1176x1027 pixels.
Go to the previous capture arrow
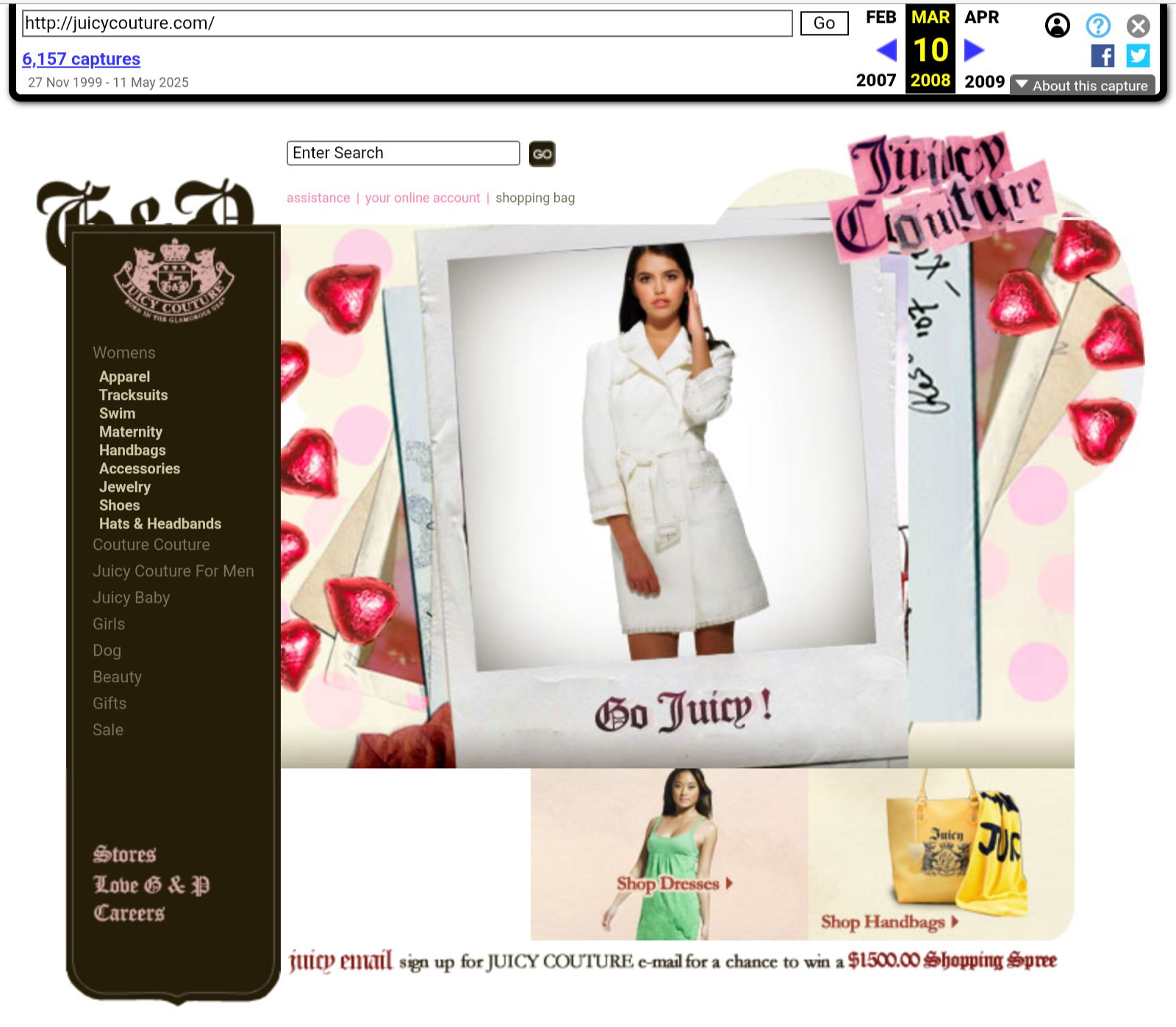point(886,50)
